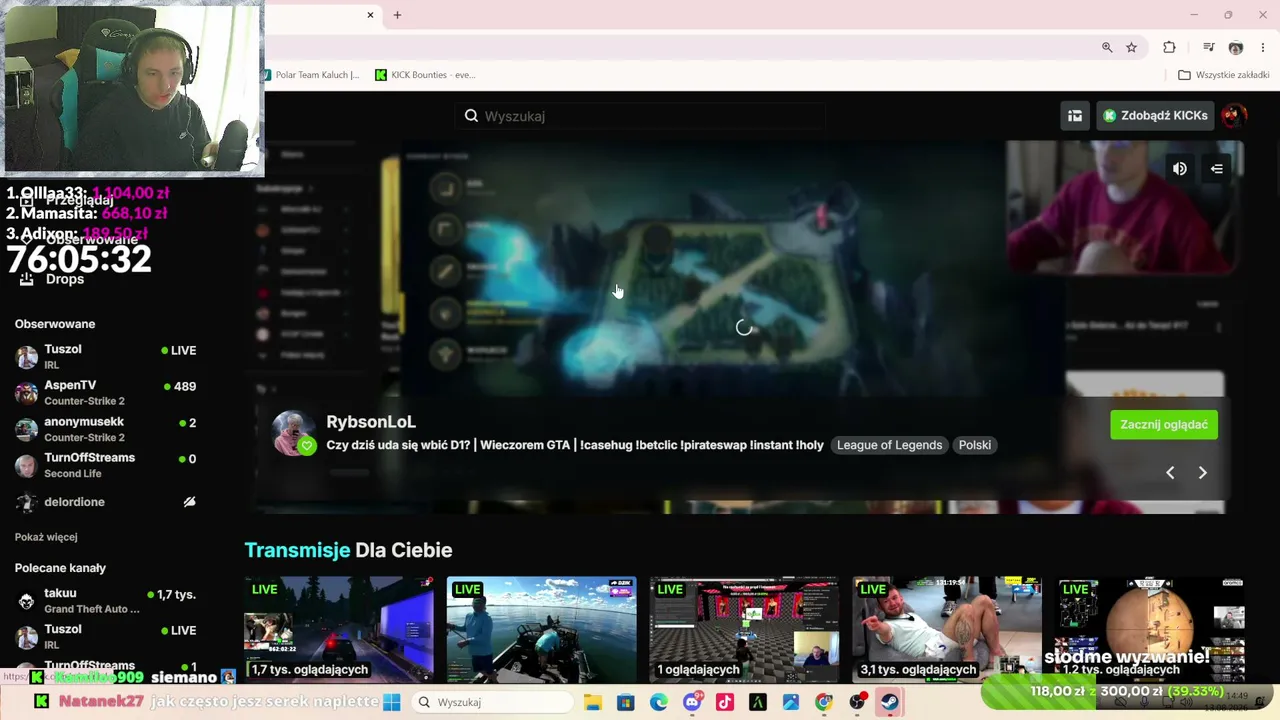Click the collapse-list icon on featured stream
The height and width of the screenshot is (720, 1280).
[1217, 169]
